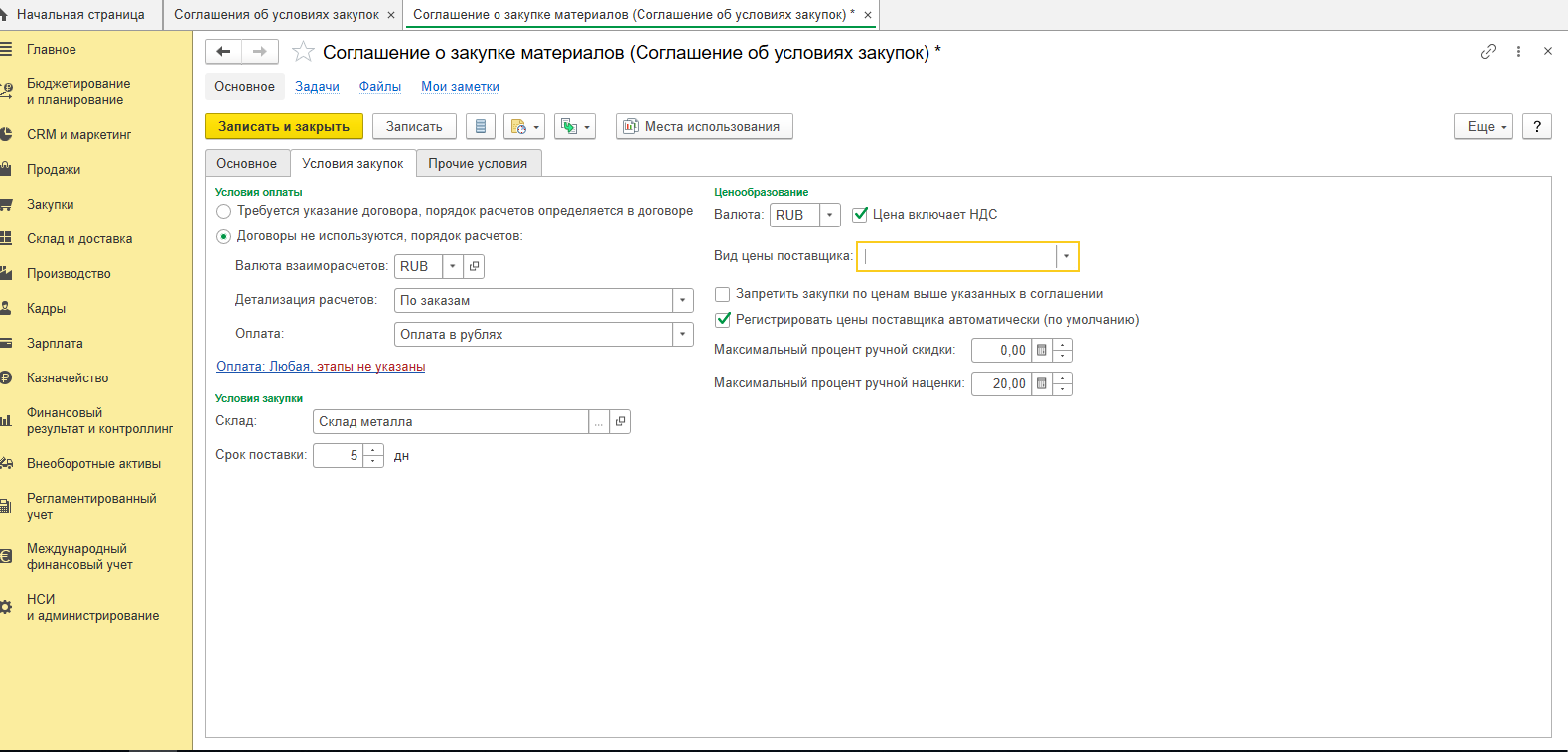Image resolution: width=1568 pixels, height=752 pixels.
Task: Expand the Оплата dropdown
Action: pyautogui.click(x=682, y=334)
